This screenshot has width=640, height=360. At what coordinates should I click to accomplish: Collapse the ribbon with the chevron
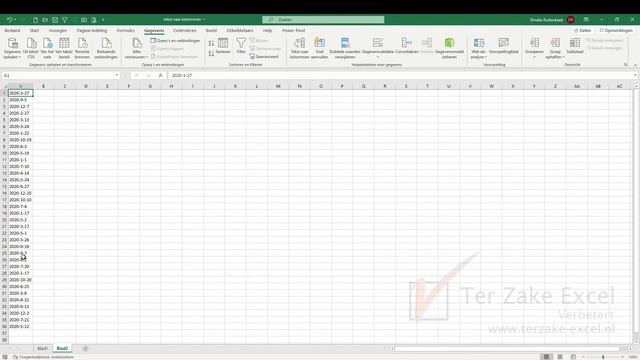tap(635, 65)
